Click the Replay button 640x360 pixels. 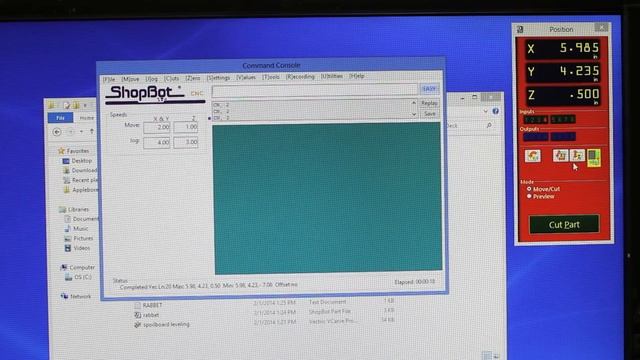(x=429, y=103)
